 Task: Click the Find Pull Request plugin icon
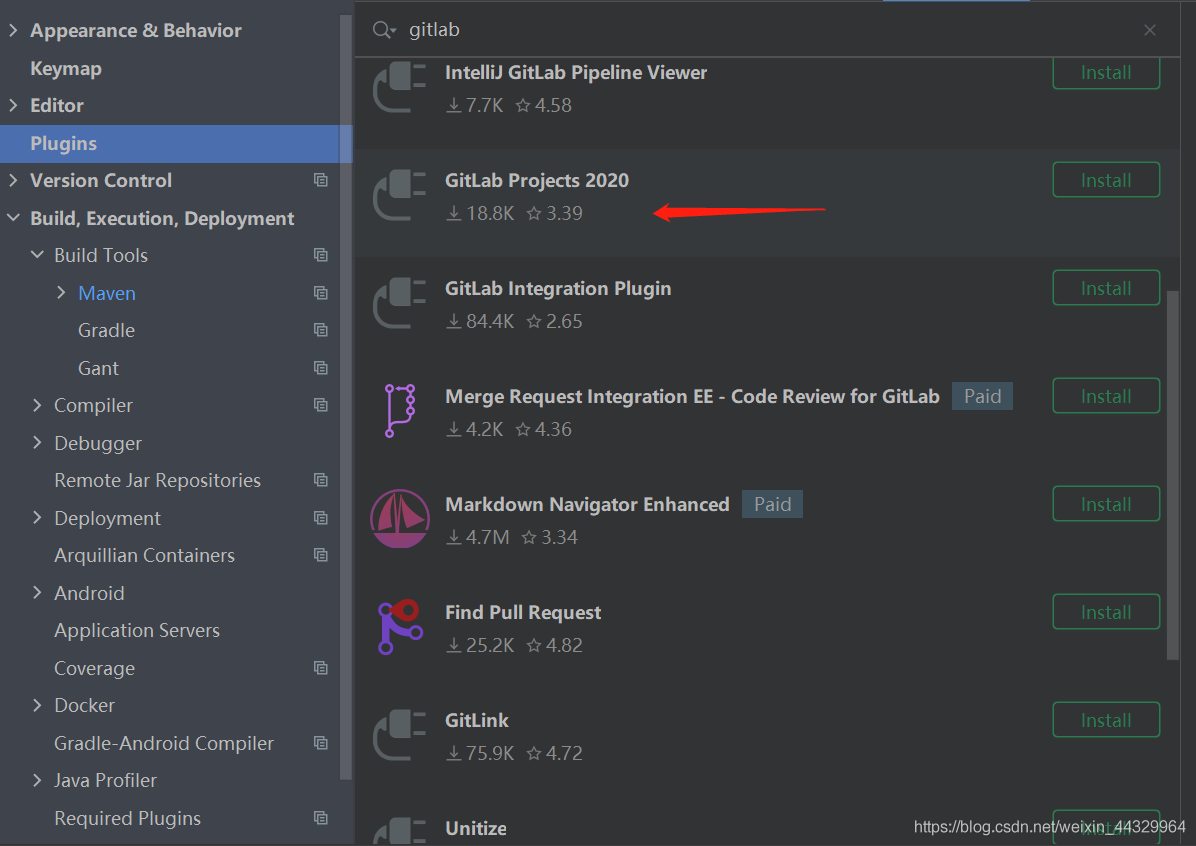pyautogui.click(x=399, y=627)
